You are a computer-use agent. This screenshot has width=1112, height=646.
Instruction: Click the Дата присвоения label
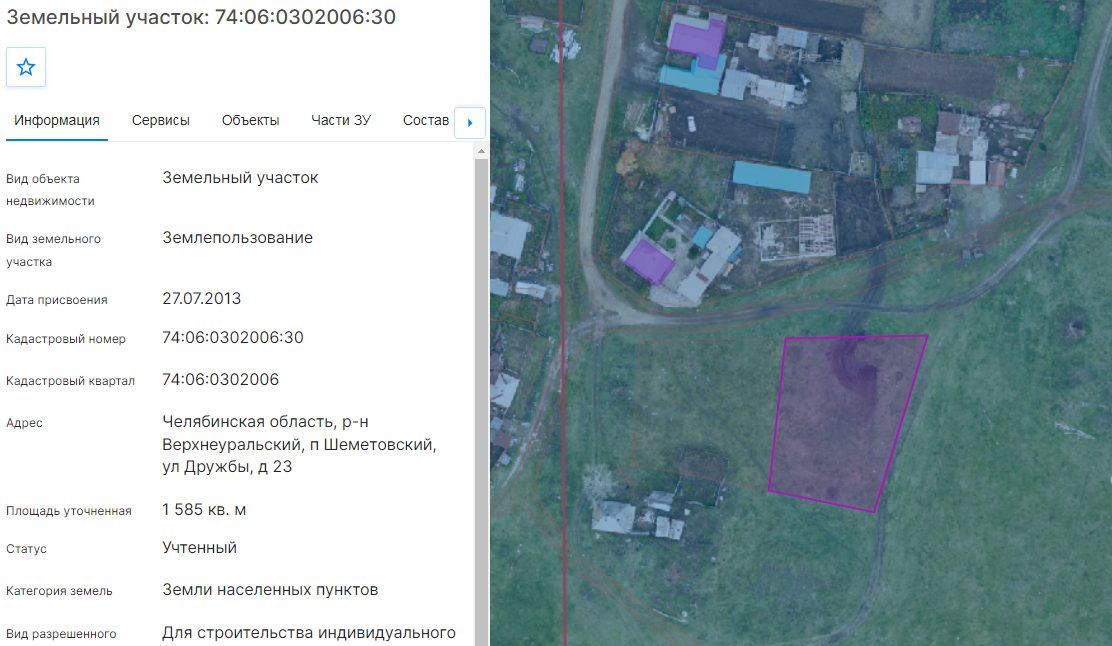(x=57, y=300)
